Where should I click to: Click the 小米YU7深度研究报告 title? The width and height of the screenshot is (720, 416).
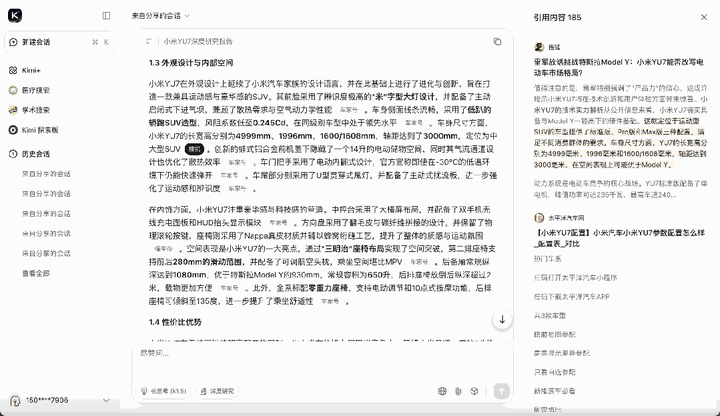coord(198,41)
